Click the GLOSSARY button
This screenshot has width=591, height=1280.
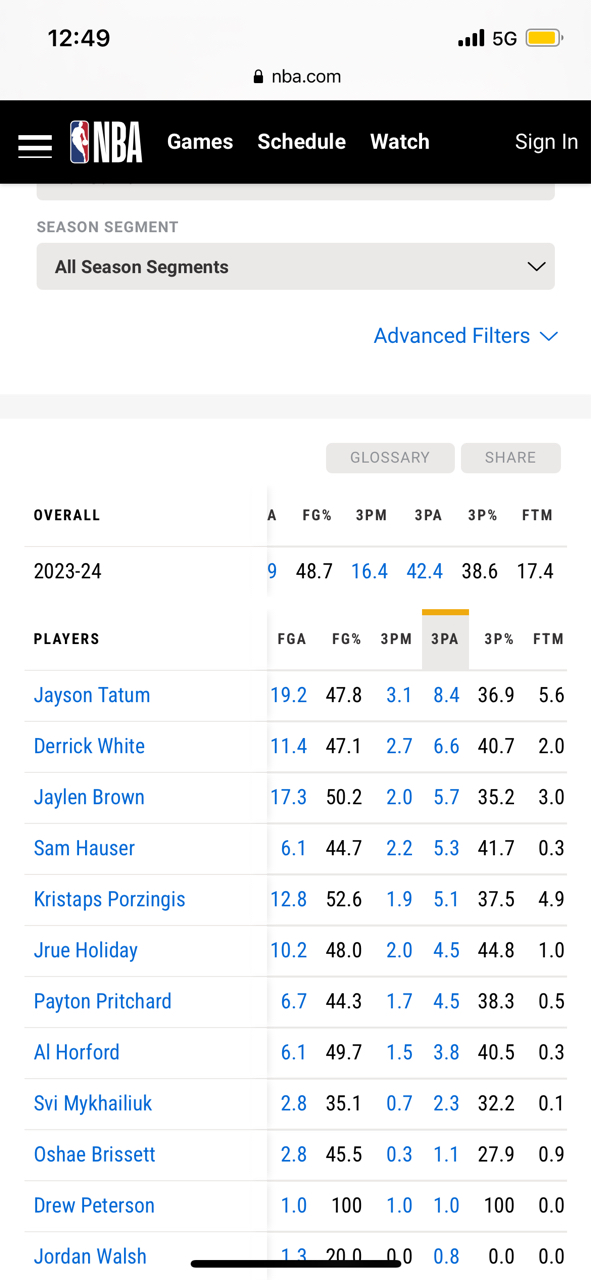[390, 458]
